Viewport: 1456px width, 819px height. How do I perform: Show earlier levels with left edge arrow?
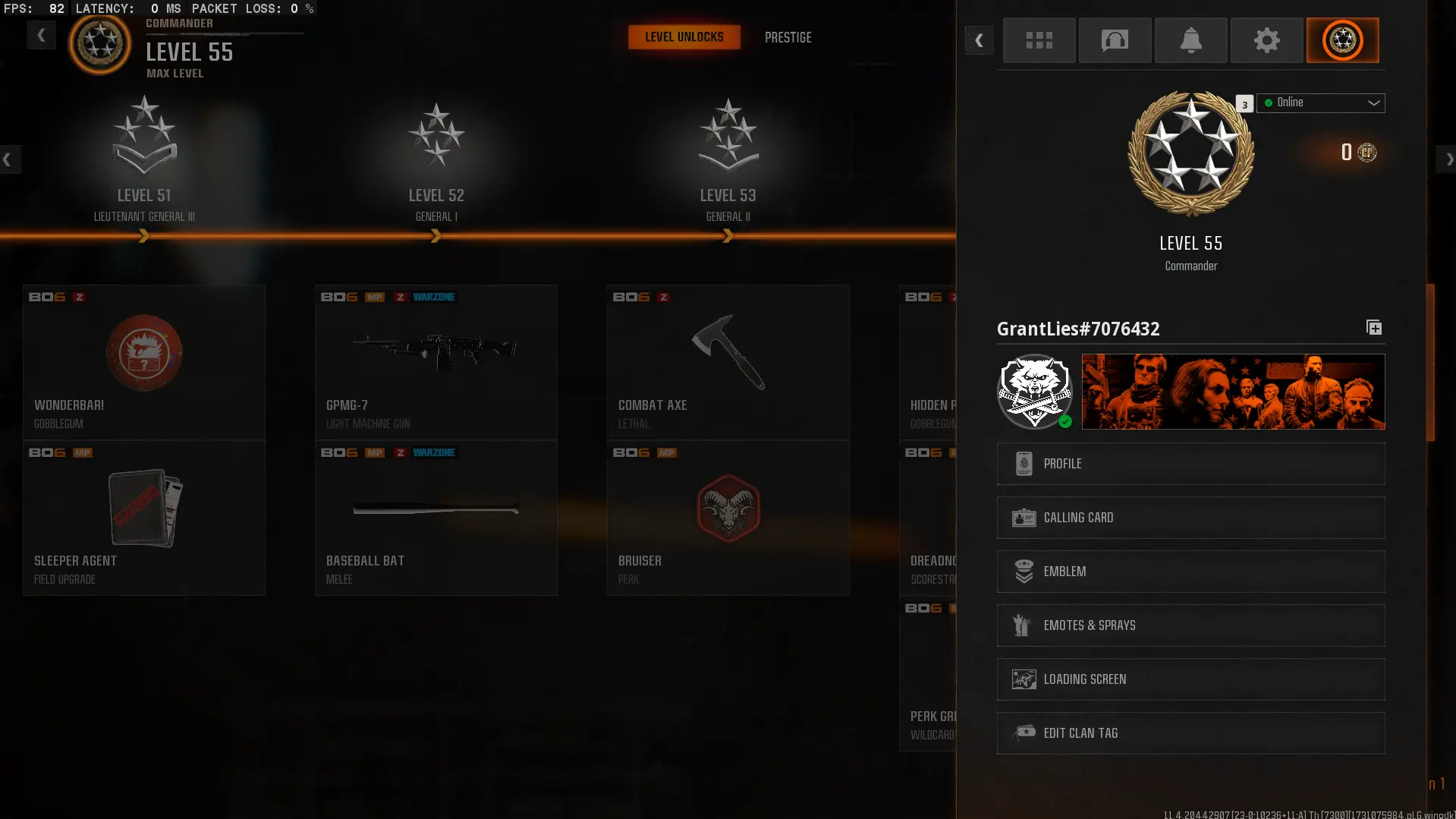point(8,159)
